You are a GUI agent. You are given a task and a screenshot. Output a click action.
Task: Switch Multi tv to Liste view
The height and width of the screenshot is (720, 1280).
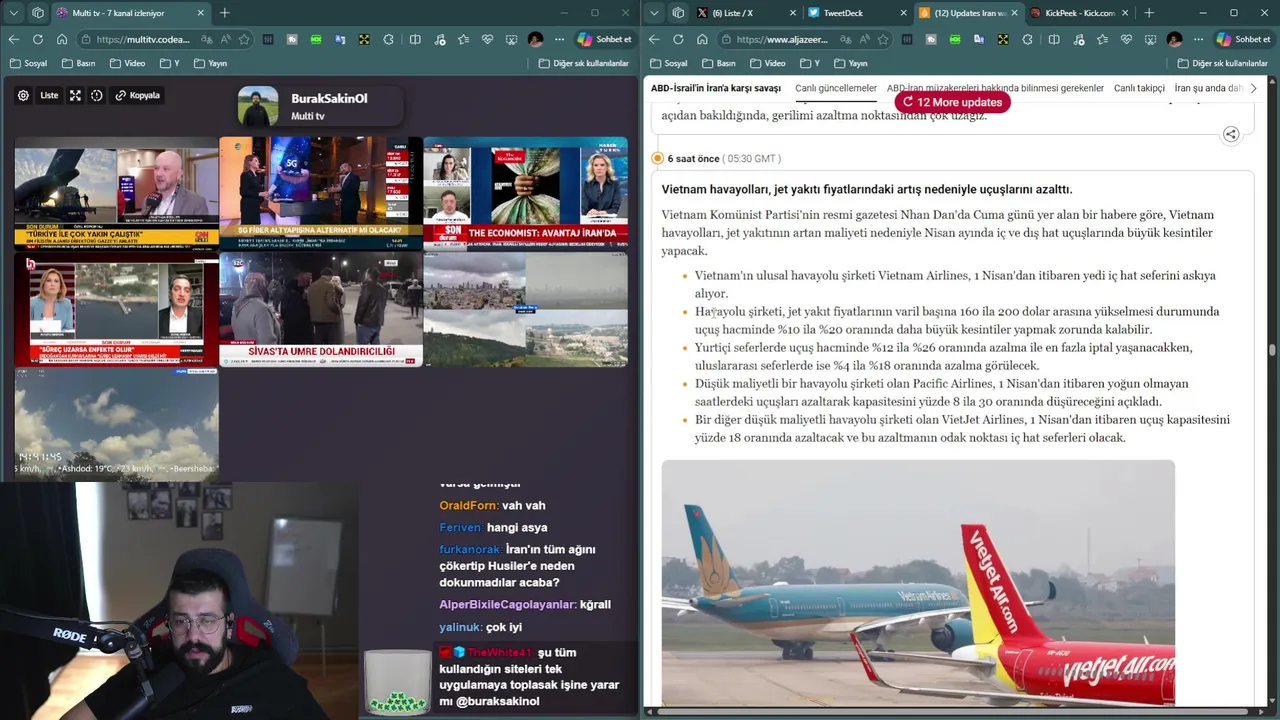pyautogui.click(x=49, y=95)
